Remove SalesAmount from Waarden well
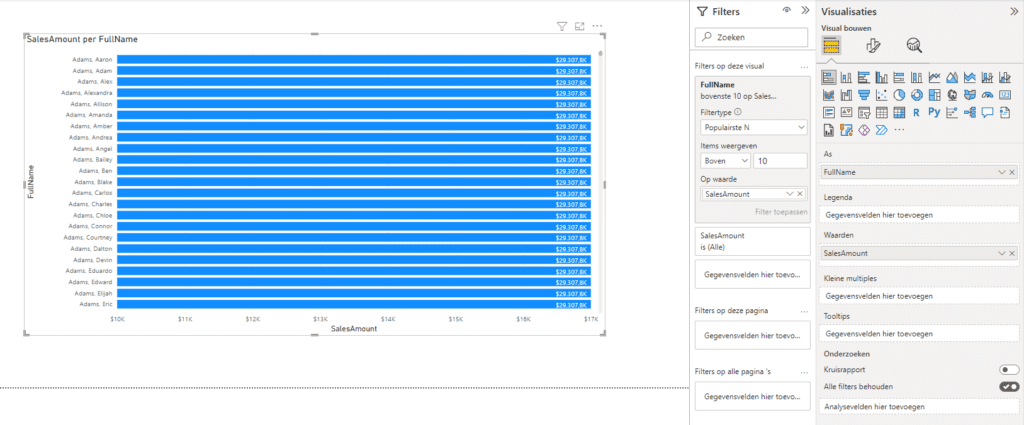Screen dimensions: 1024x425 tap(1012, 253)
